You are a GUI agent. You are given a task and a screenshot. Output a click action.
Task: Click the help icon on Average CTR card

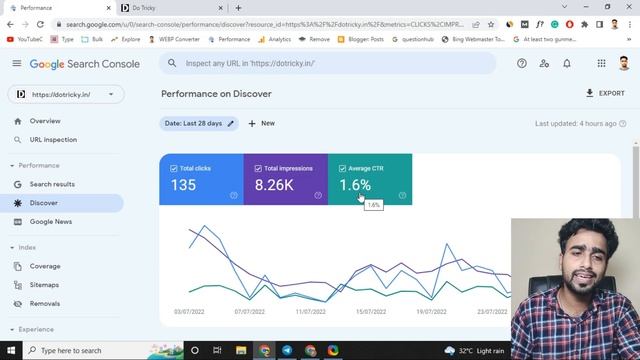coord(402,196)
